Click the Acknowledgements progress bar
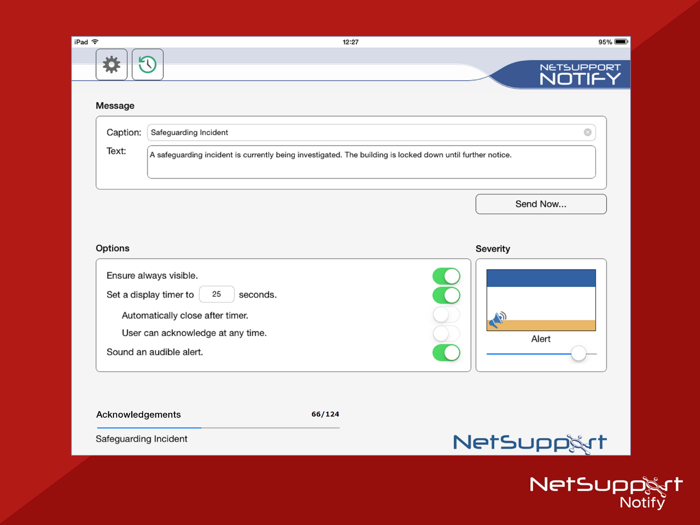700x525 pixels. coord(218,428)
